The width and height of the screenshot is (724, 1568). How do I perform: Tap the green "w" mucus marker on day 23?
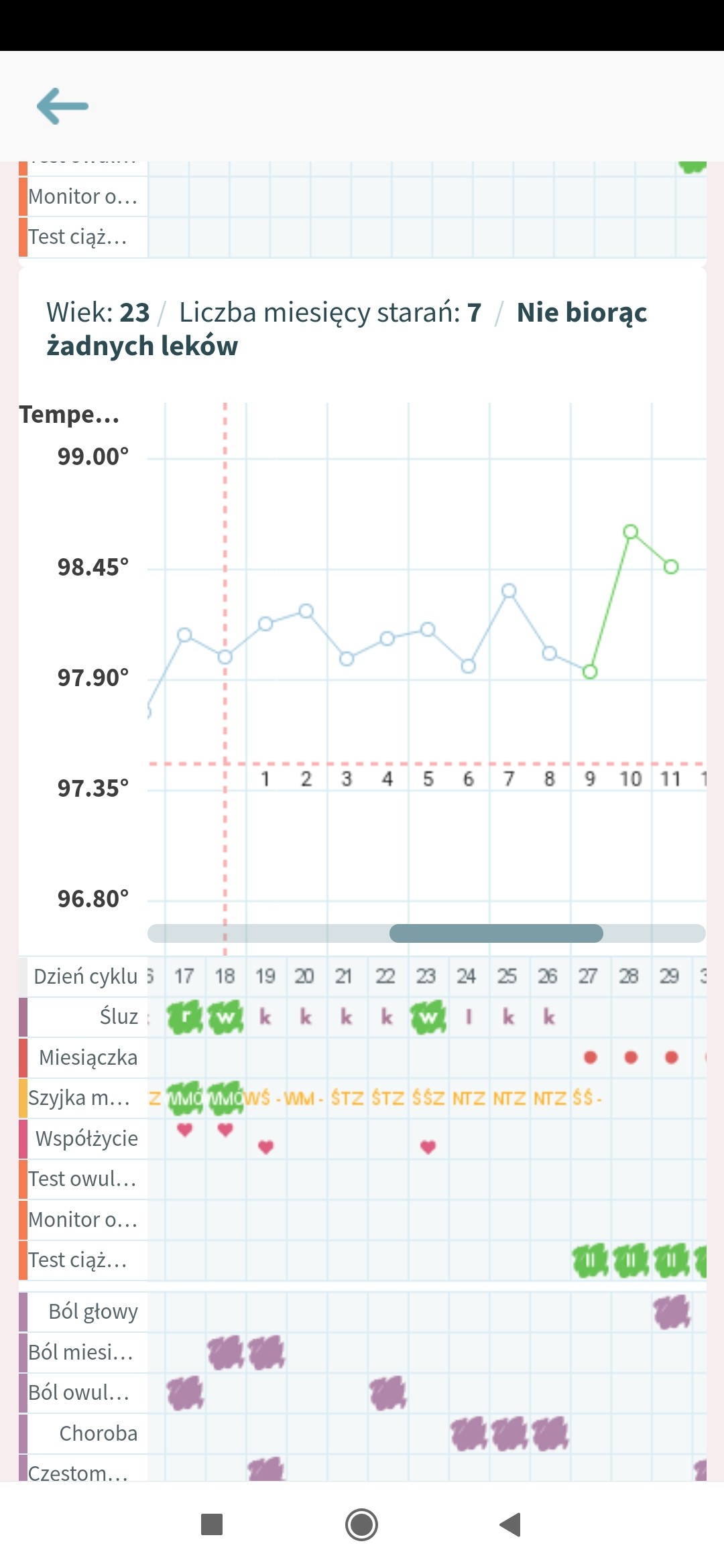coord(428,1018)
